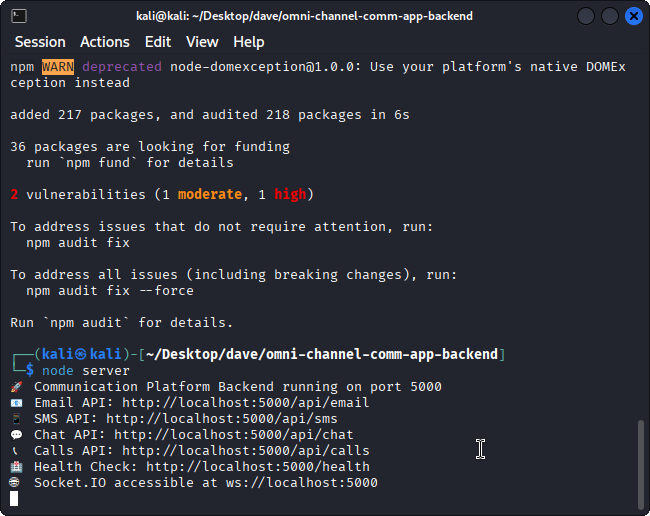Viewport: 650px width, 516px height.
Task: Open the Help menu
Action: click(x=248, y=42)
